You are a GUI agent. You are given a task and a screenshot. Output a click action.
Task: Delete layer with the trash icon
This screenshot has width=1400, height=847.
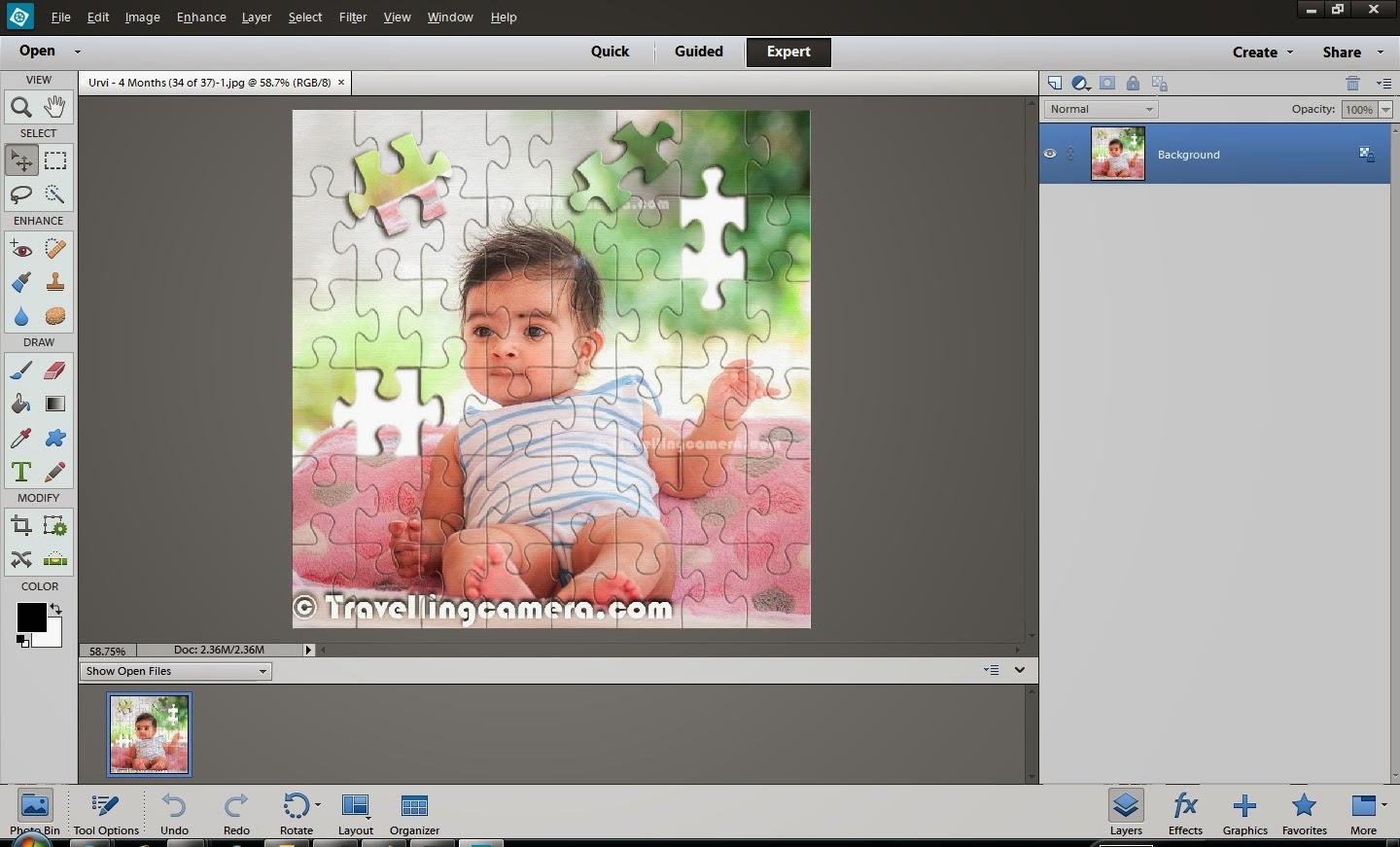coord(1352,84)
